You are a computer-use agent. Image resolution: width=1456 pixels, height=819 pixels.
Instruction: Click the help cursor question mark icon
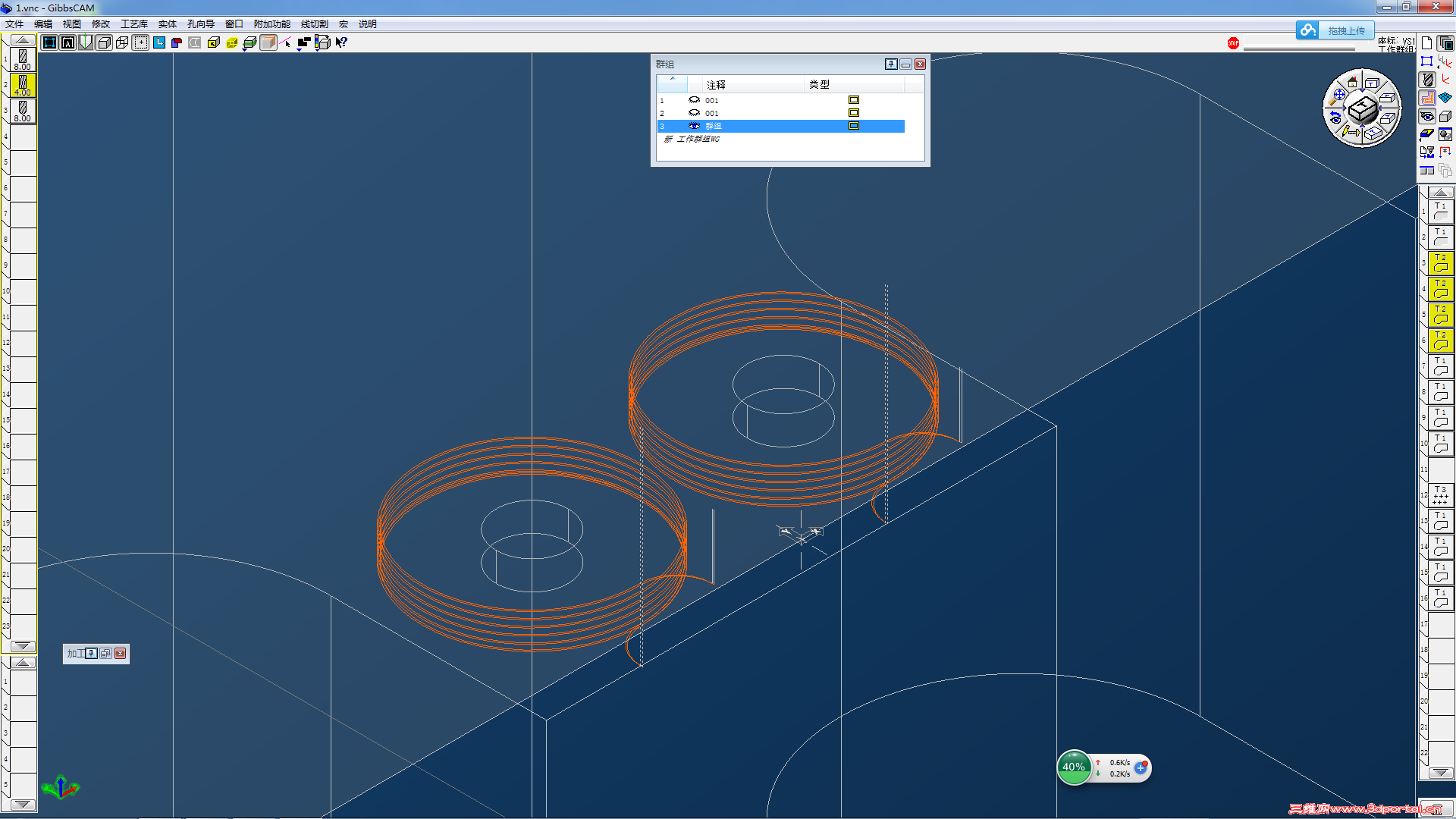click(341, 42)
